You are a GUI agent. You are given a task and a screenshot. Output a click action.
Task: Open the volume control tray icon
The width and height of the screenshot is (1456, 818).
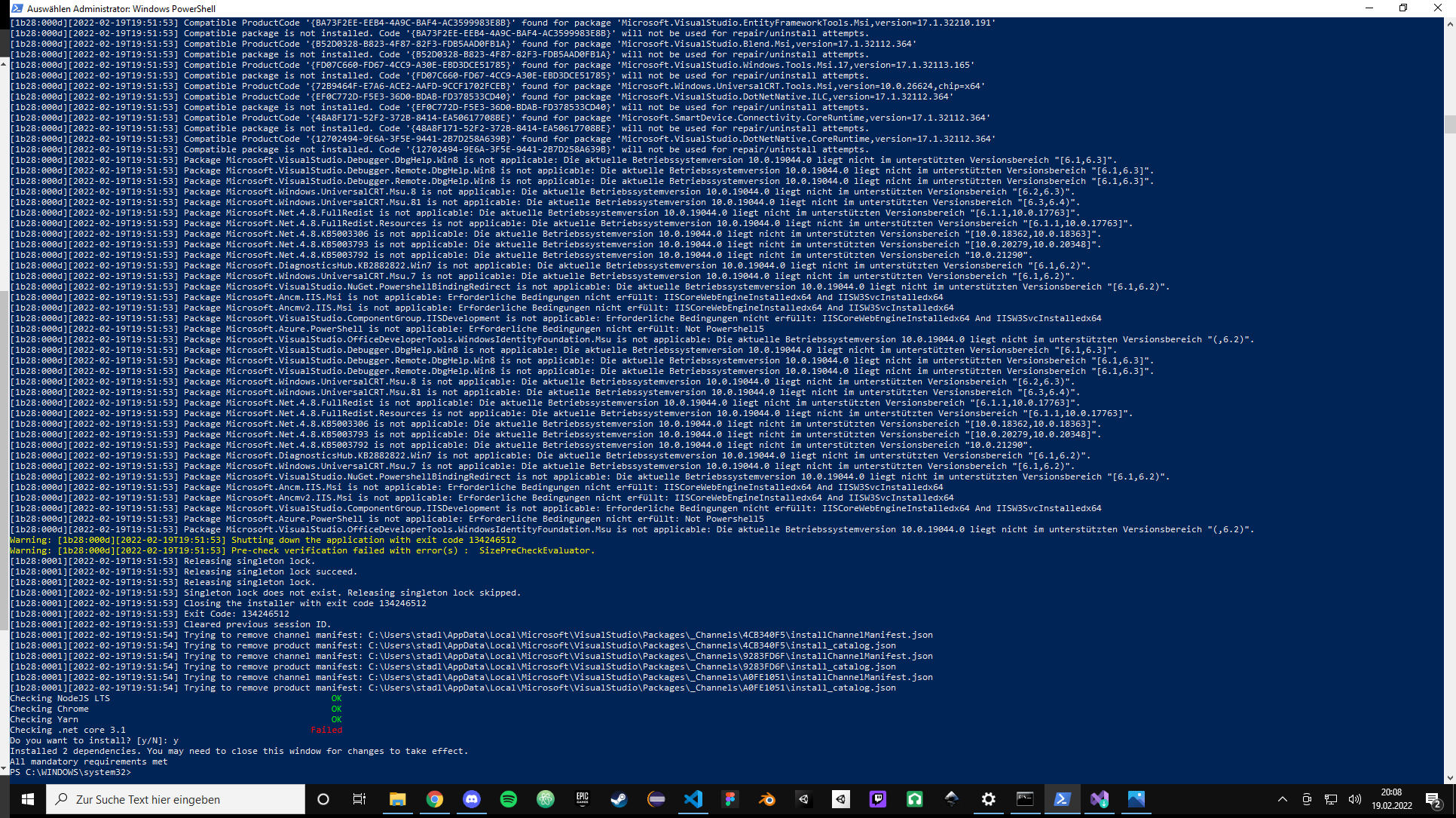[1354, 799]
